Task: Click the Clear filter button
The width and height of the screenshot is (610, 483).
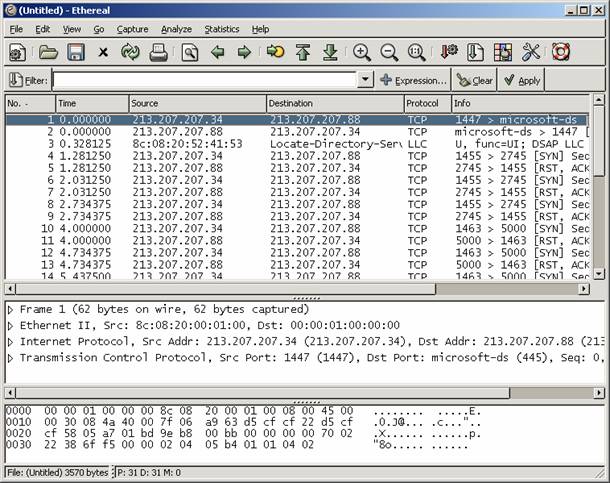Action: (x=475, y=80)
